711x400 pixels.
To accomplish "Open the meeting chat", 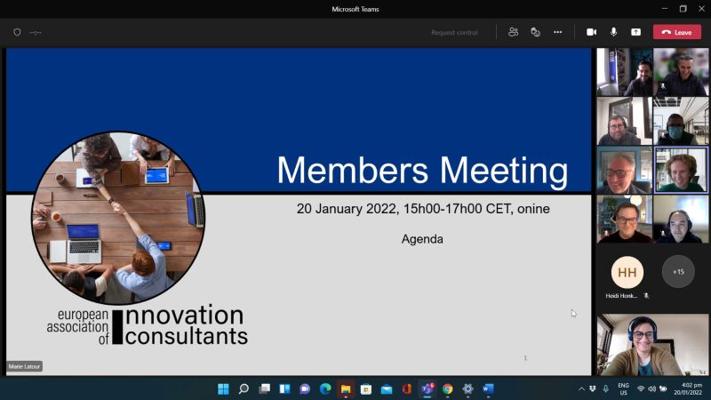I will click(x=535, y=32).
